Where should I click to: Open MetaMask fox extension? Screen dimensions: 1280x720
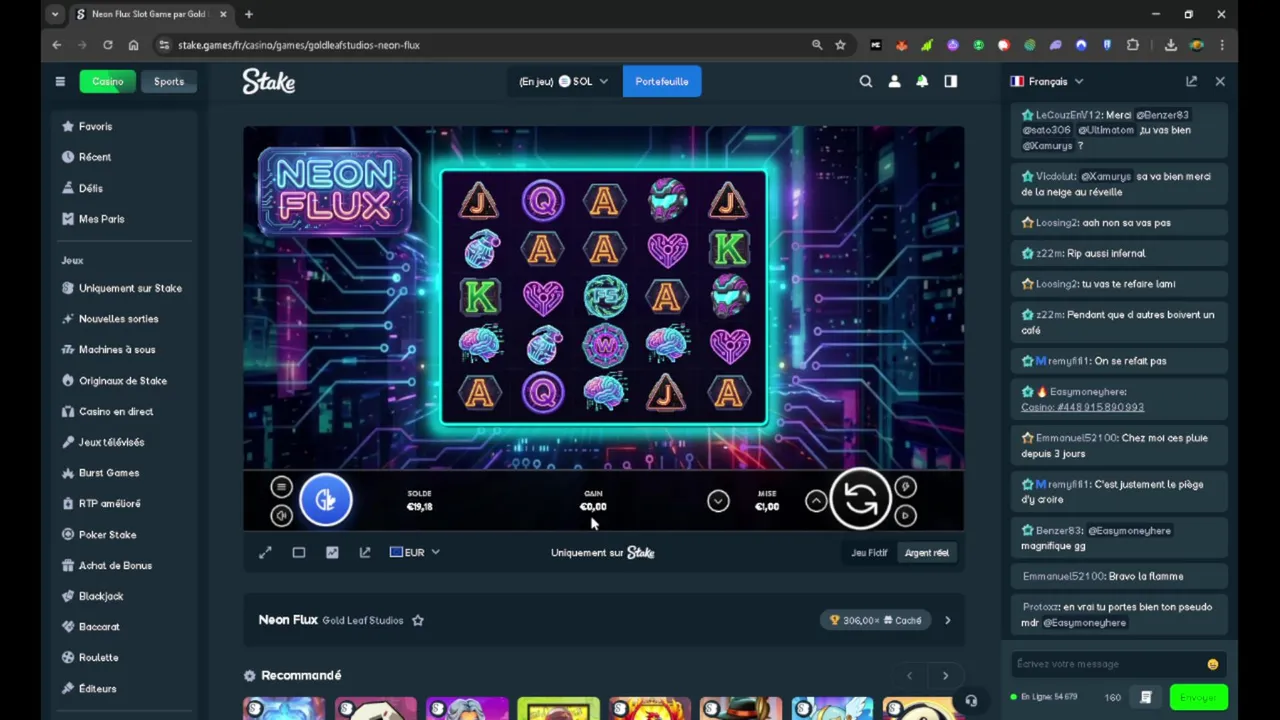coord(901,45)
